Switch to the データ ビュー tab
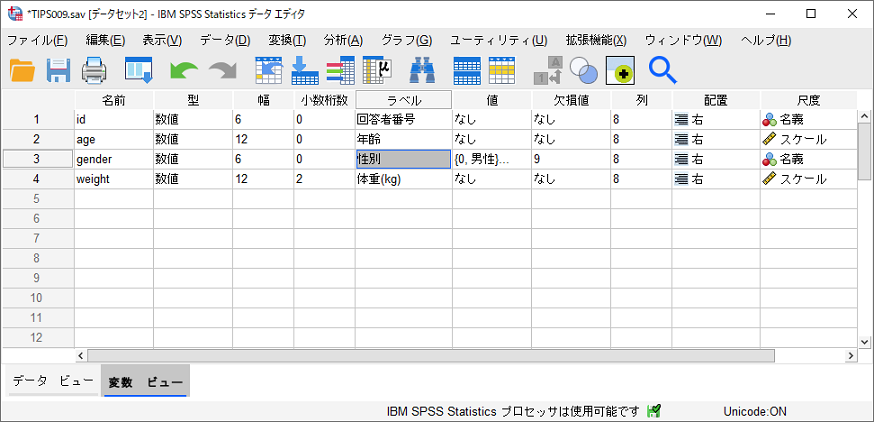The width and height of the screenshot is (874, 422). [x=53, y=382]
